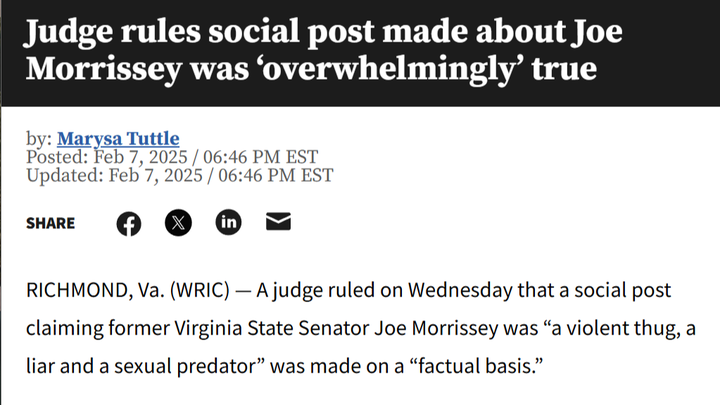This screenshot has height=405, width=720.
Task: Share the article on LinkedIn
Action: coord(228,222)
